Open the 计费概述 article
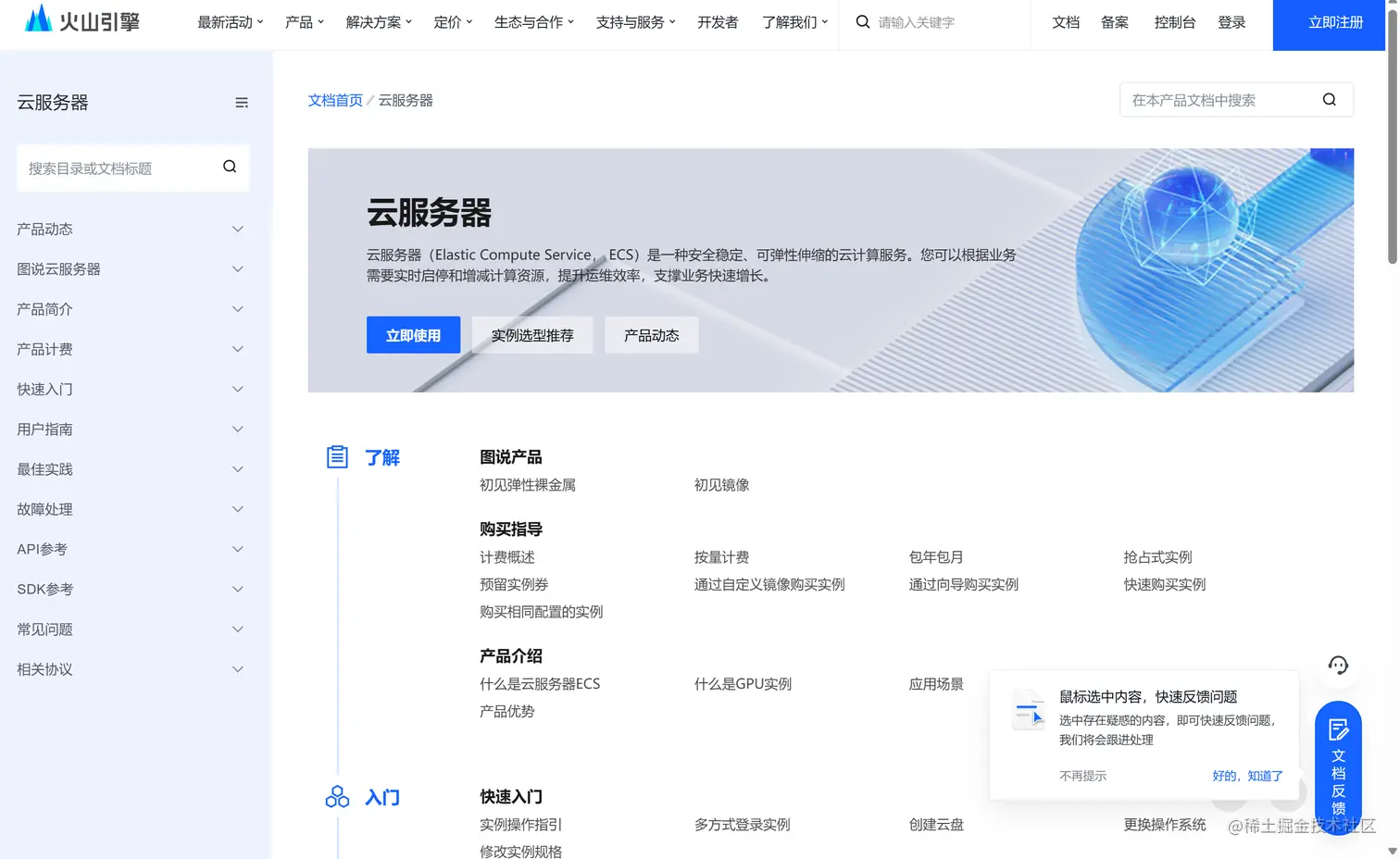The height and width of the screenshot is (859, 1400). point(507,557)
